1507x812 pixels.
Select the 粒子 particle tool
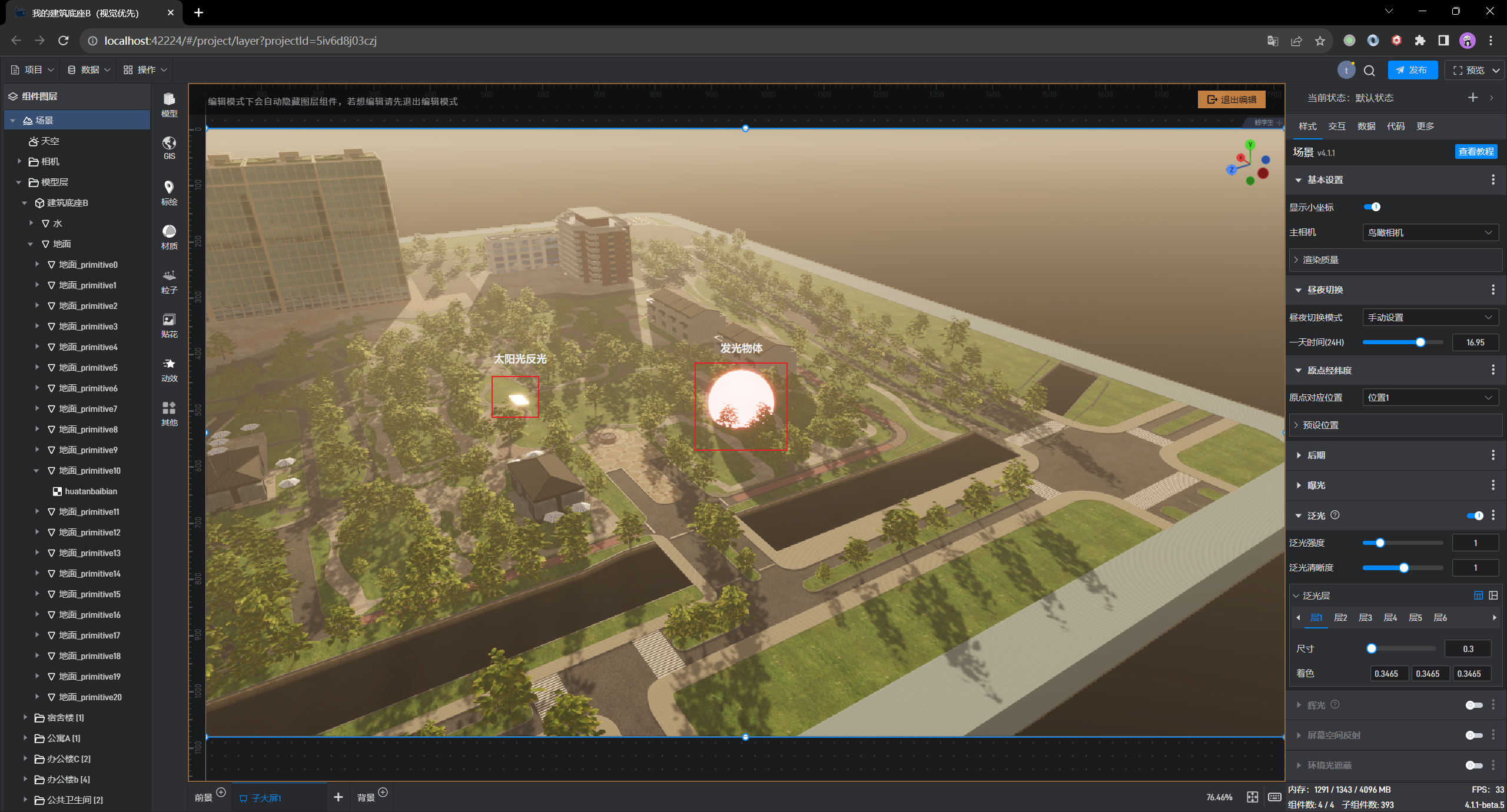point(169,281)
